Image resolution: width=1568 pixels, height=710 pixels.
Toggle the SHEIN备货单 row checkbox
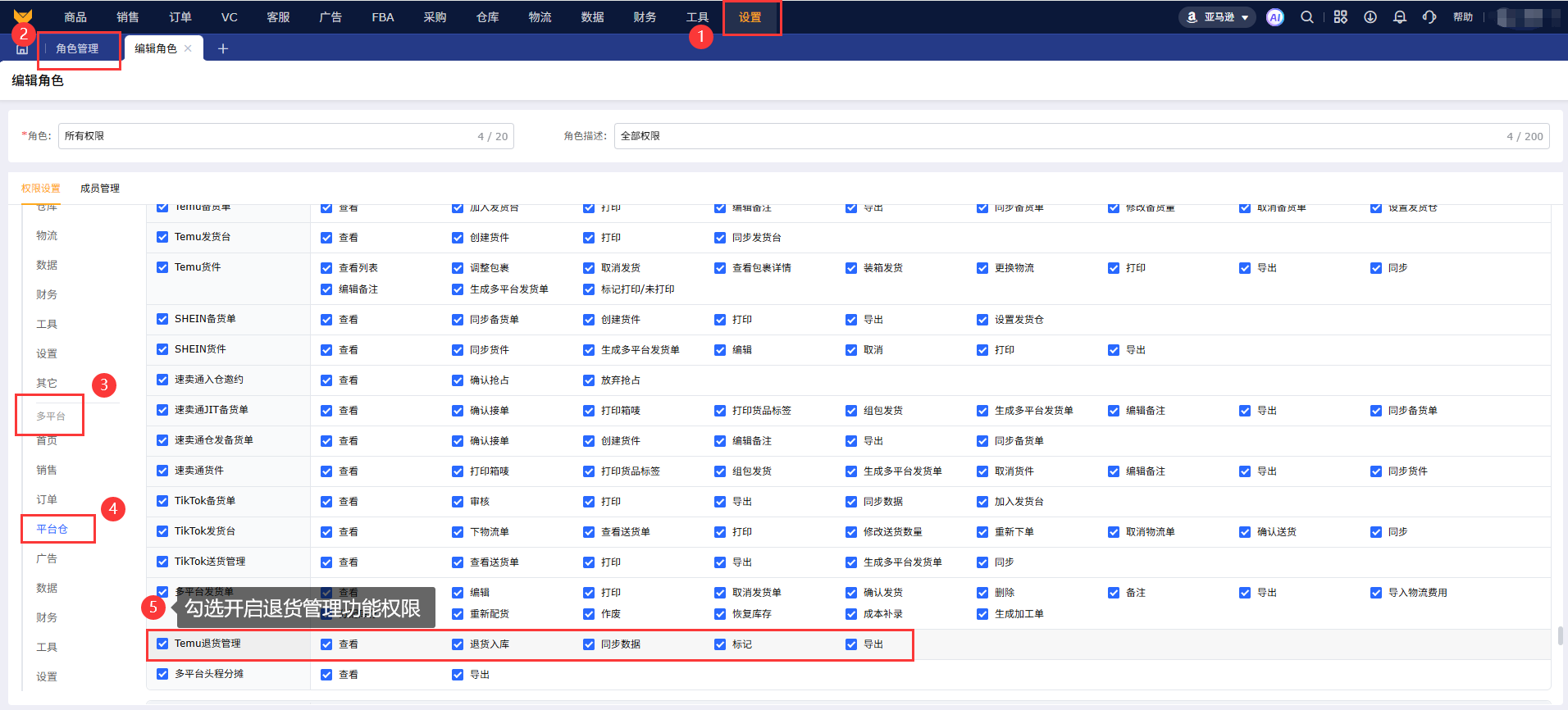click(x=162, y=319)
